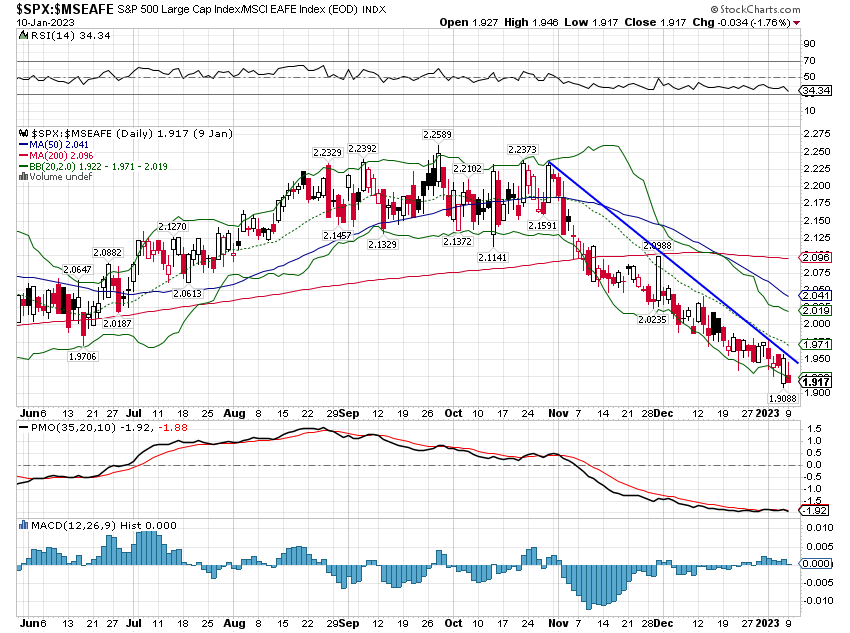This screenshot has width=850, height=633.
Task: Click the 10-Jan-2023 date label
Action: click(46, 23)
